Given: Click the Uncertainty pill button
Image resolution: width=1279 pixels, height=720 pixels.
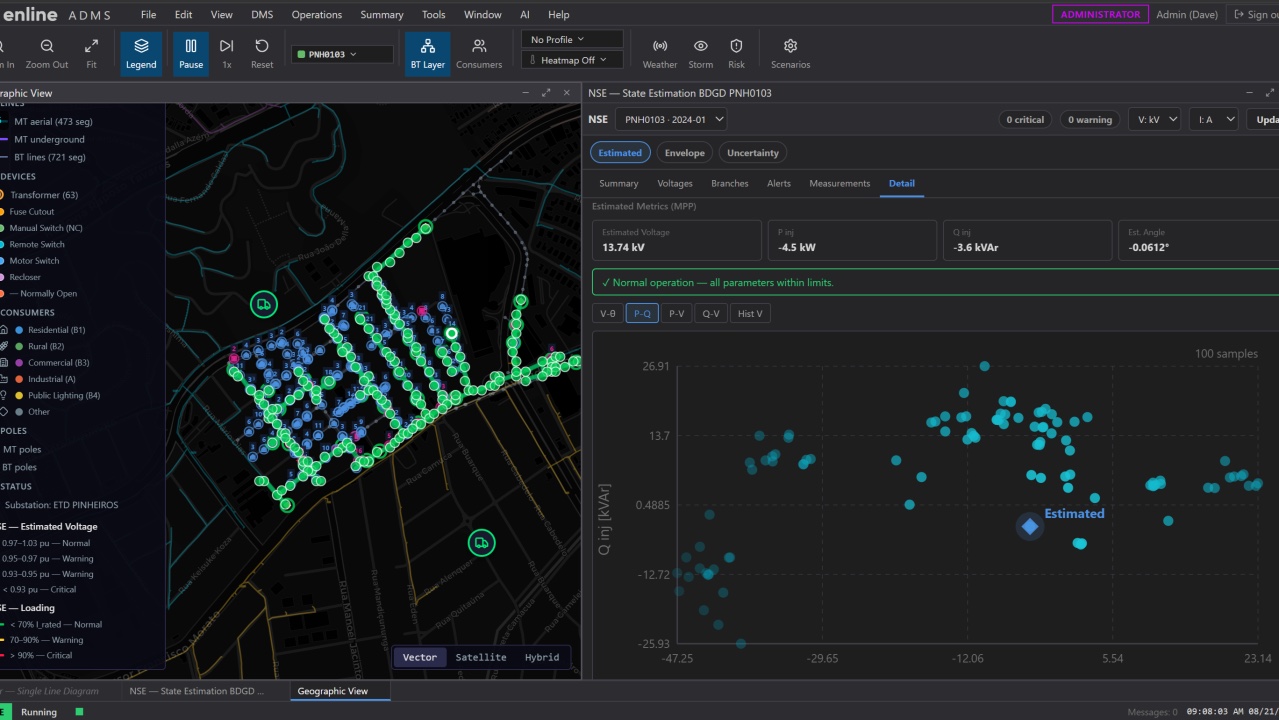Looking at the screenshot, I should click(752, 153).
